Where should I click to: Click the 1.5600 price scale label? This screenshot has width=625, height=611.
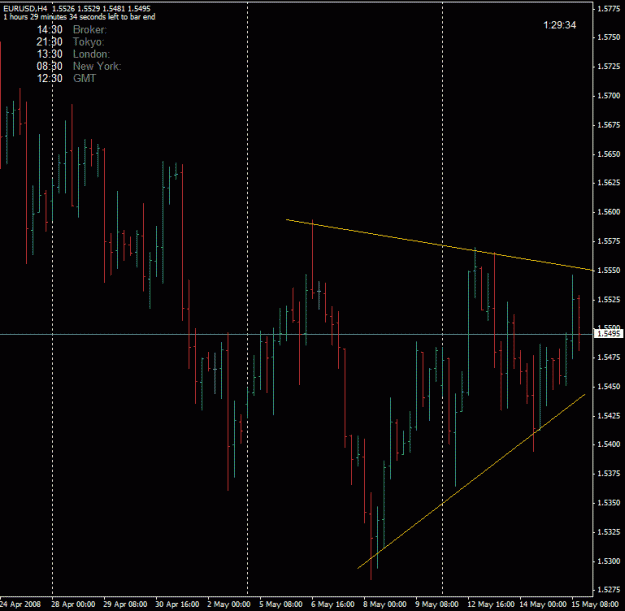(609, 212)
